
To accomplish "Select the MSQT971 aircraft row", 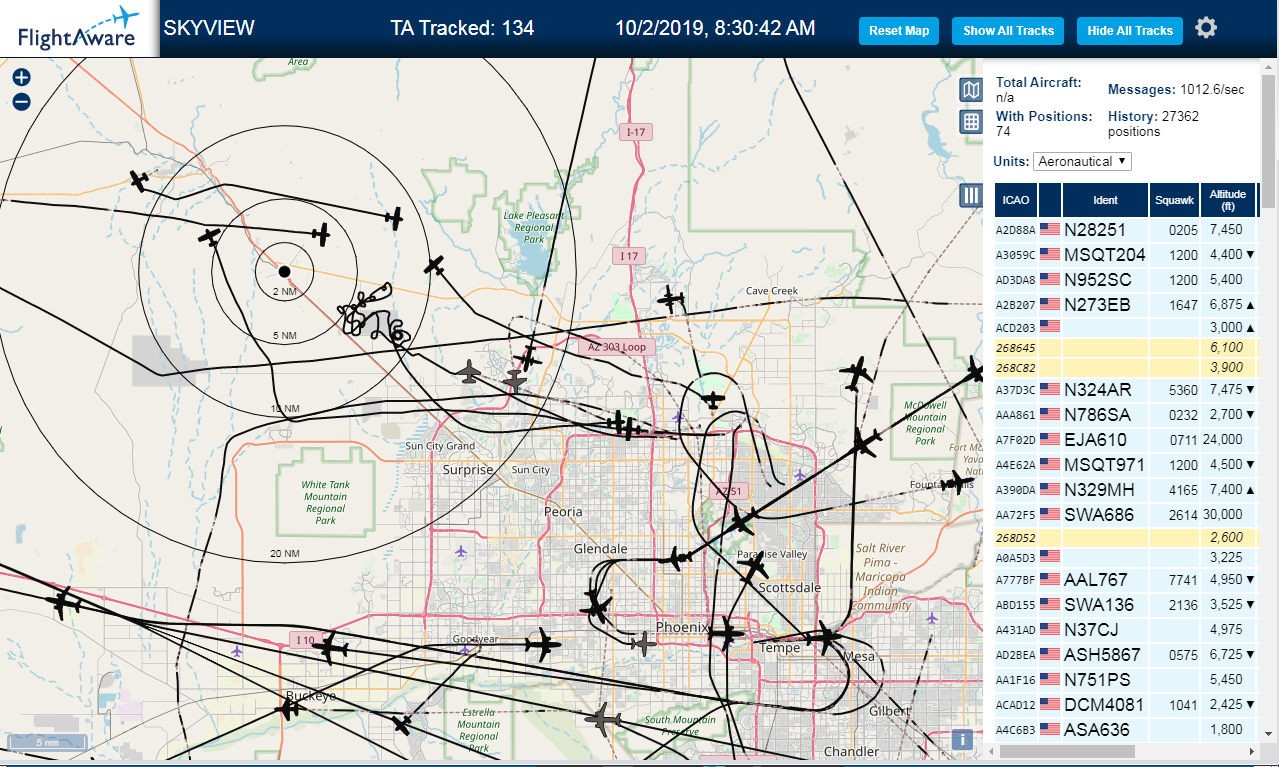I will (x=1125, y=464).
